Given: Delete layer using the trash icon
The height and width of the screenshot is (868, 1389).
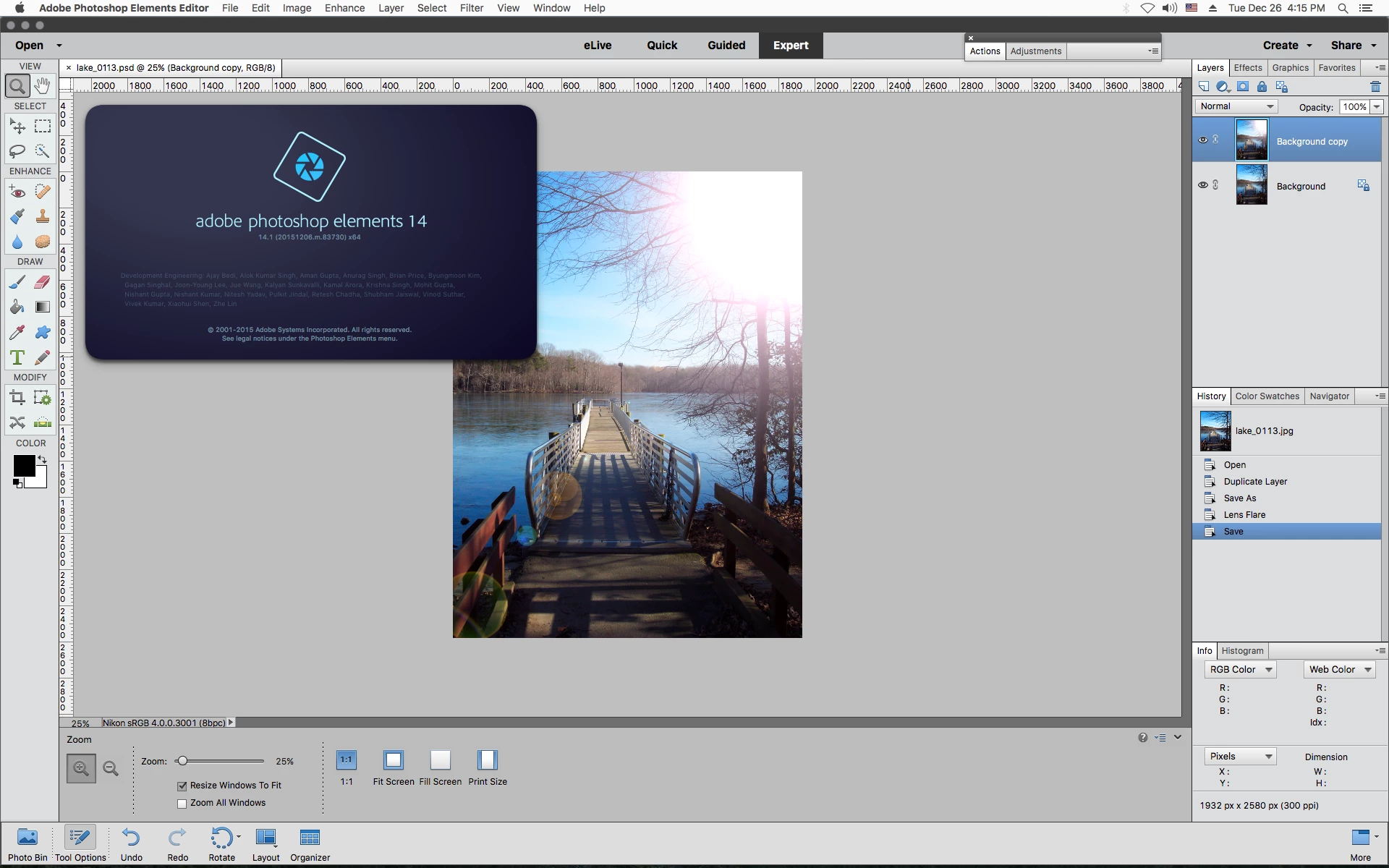Looking at the screenshot, I should [1375, 87].
